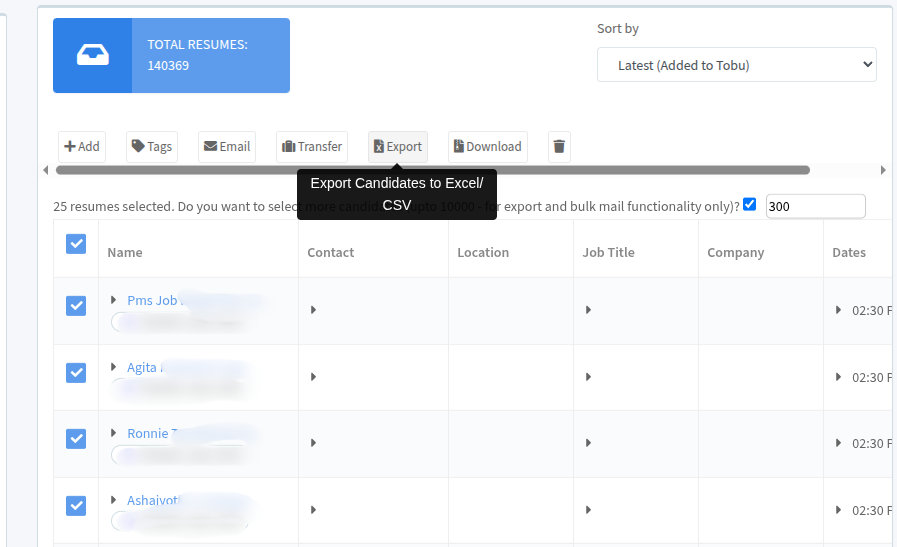Screen dimensions: 897x547
Task: Click the Location column header
Action: point(483,252)
